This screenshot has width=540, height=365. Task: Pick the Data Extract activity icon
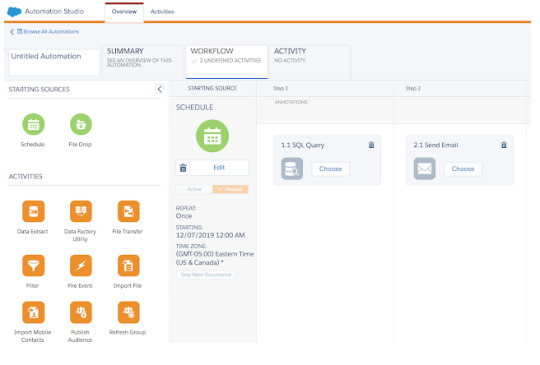(33, 211)
